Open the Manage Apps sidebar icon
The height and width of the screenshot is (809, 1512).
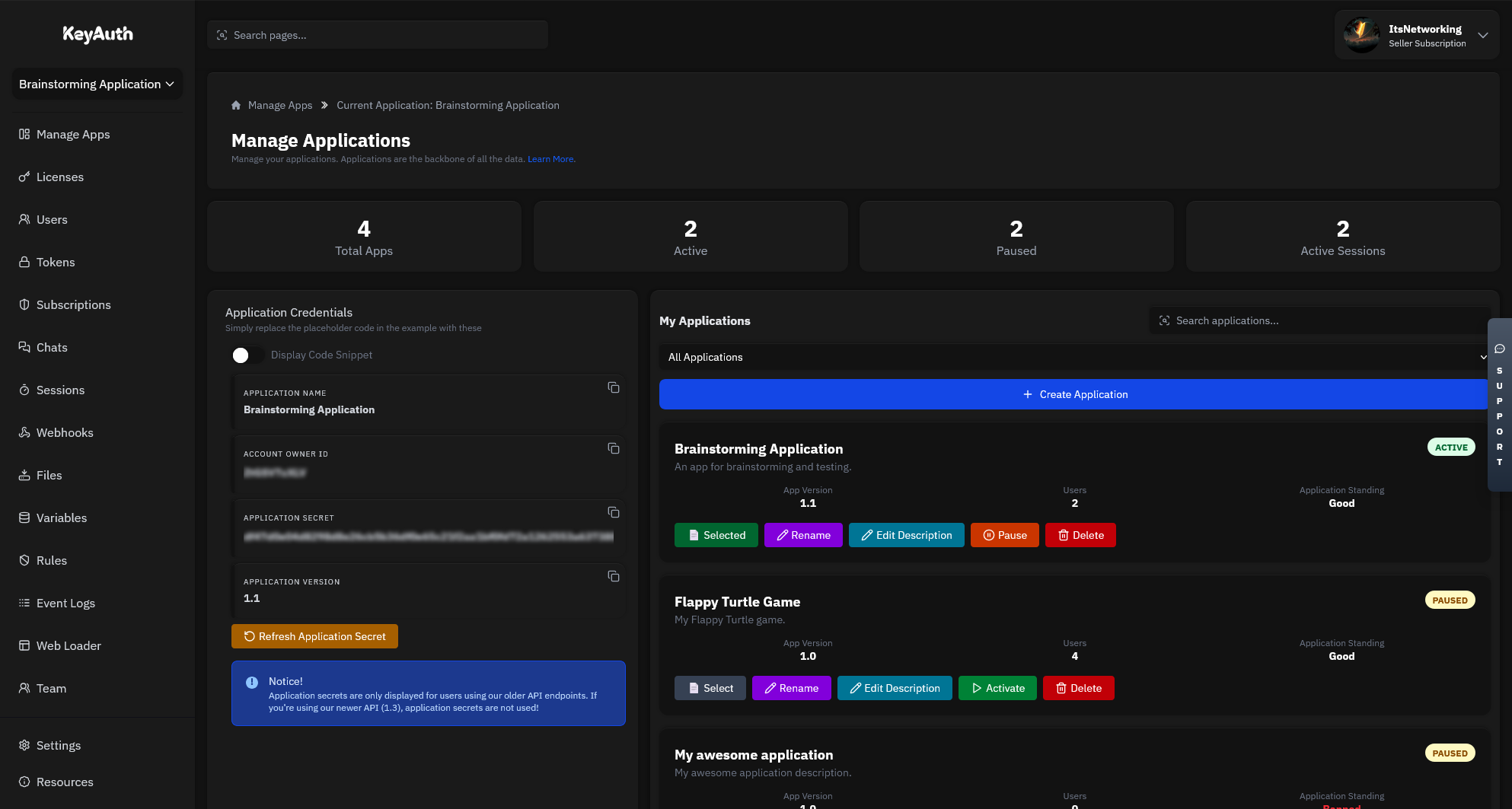(x=24, y=134)
